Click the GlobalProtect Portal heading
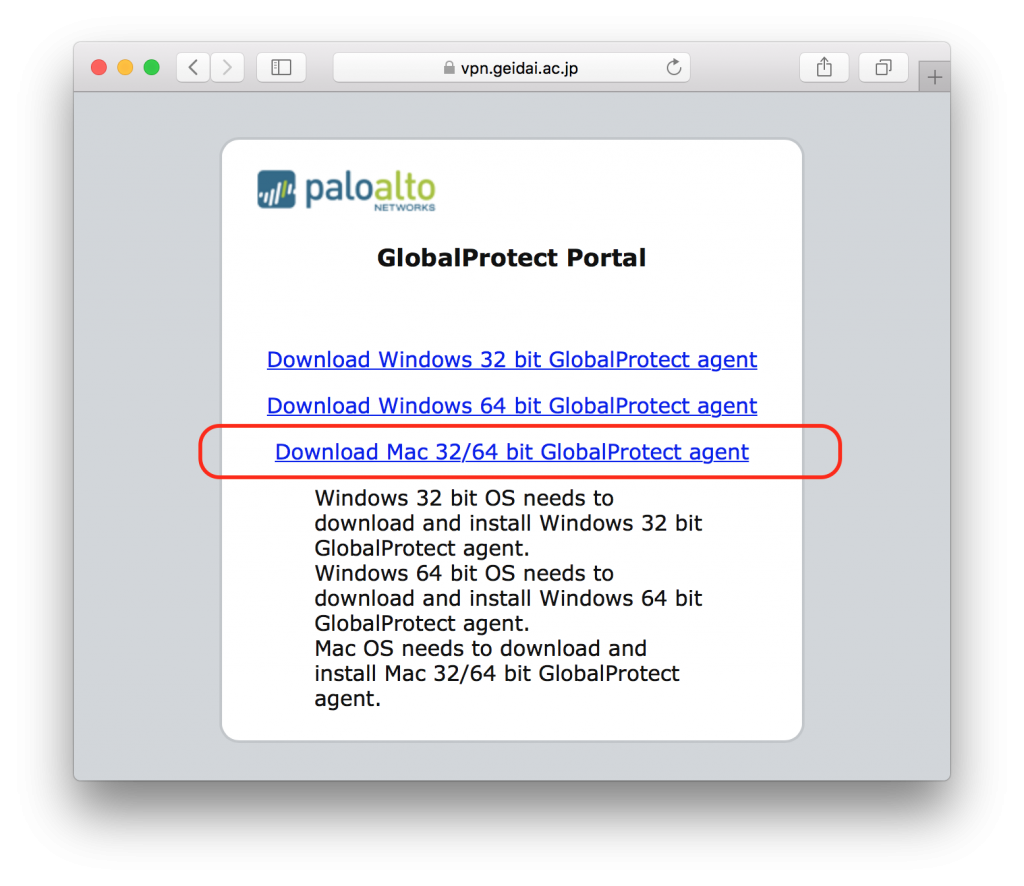 (x=511, y=257)
